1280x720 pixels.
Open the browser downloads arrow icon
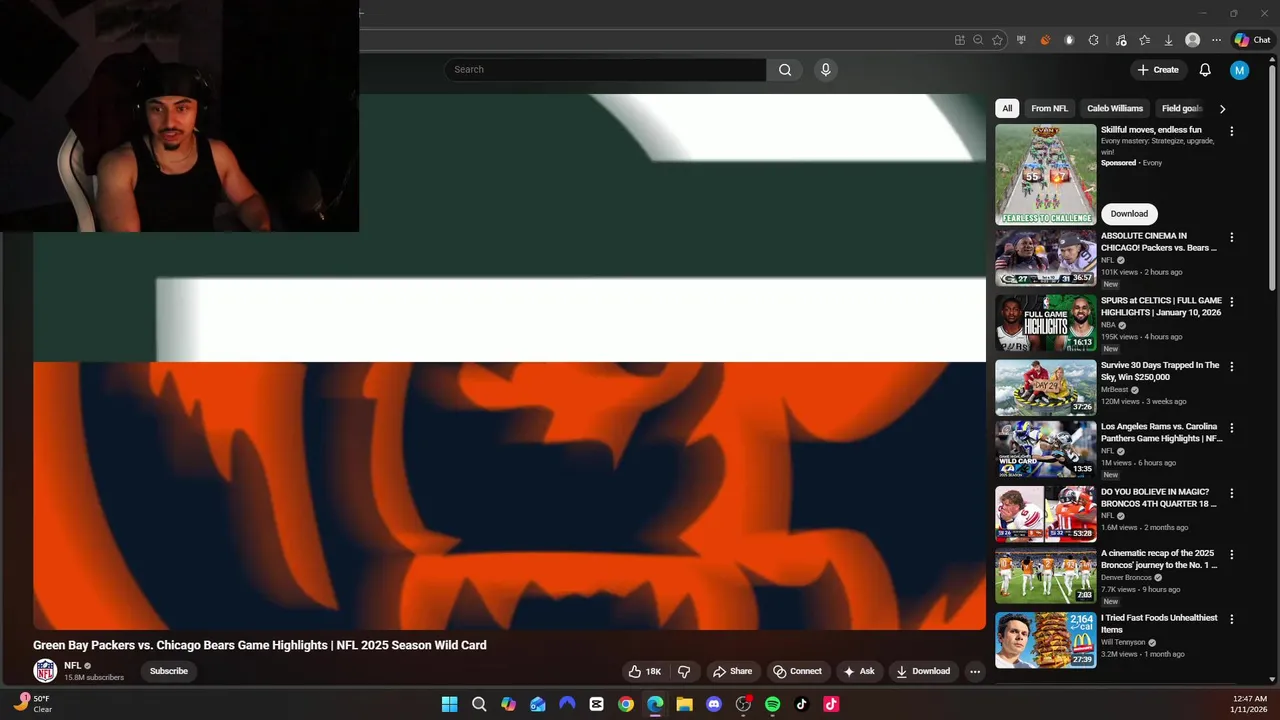pyautogui.click(x=1168, y=40)
